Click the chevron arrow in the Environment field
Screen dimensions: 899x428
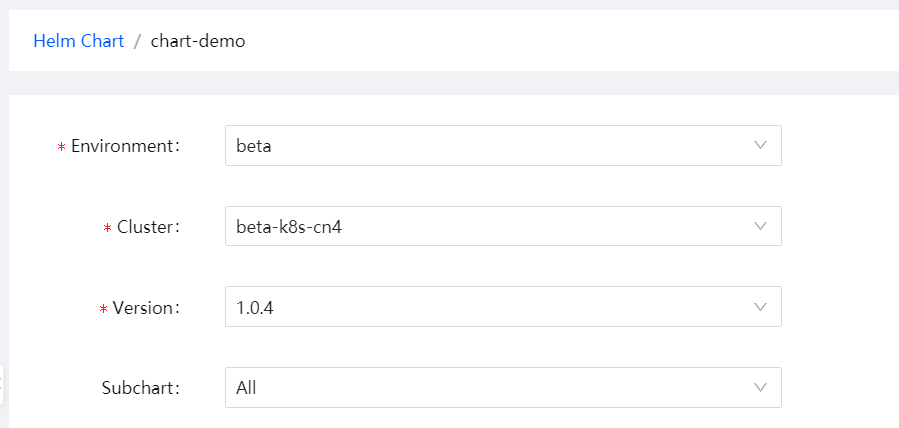click(760, 145)
